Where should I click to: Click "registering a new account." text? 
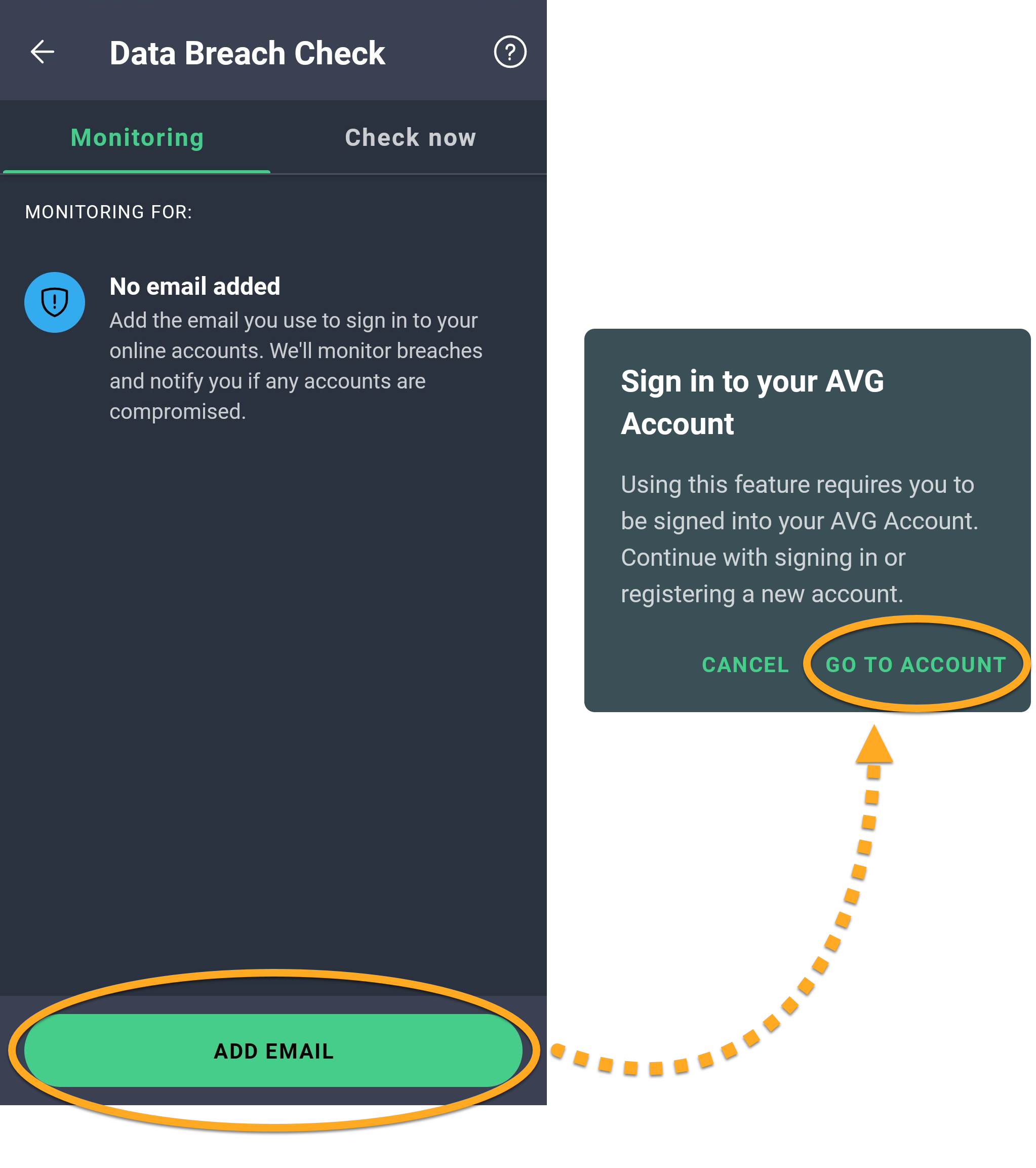761,594
